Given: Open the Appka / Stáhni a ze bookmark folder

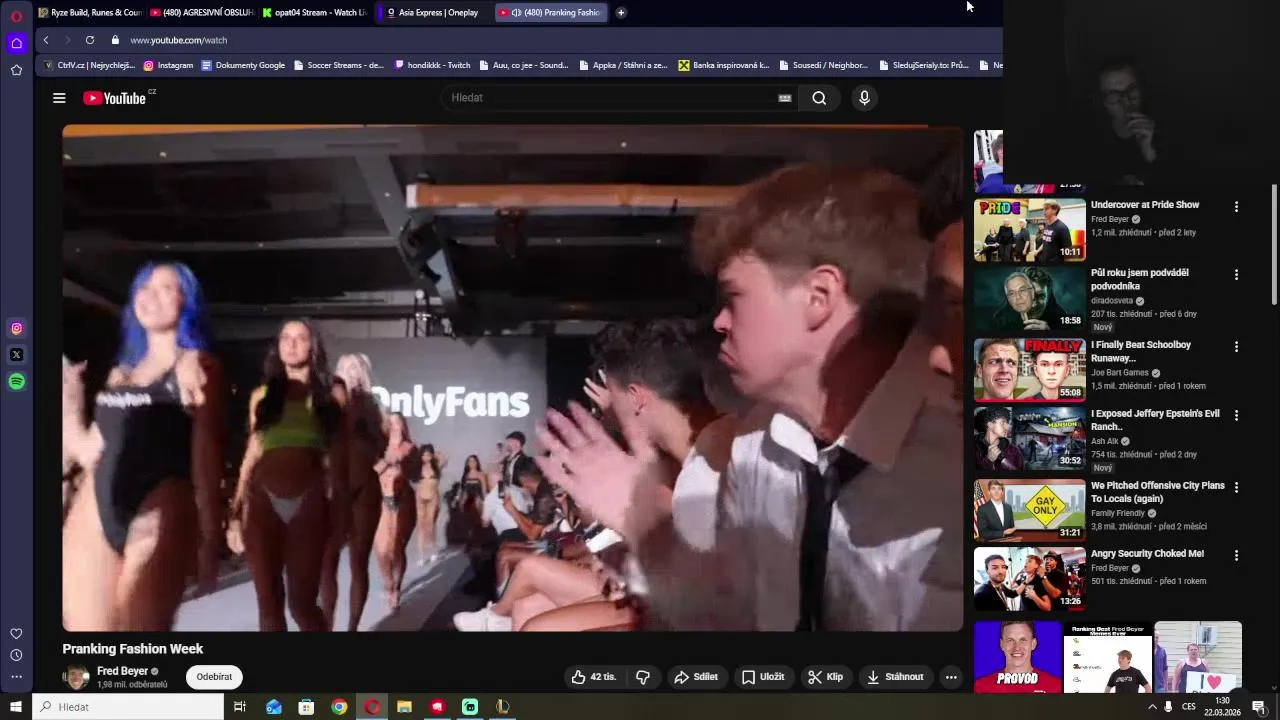Looking at the screenshot, I should (623, 66).
